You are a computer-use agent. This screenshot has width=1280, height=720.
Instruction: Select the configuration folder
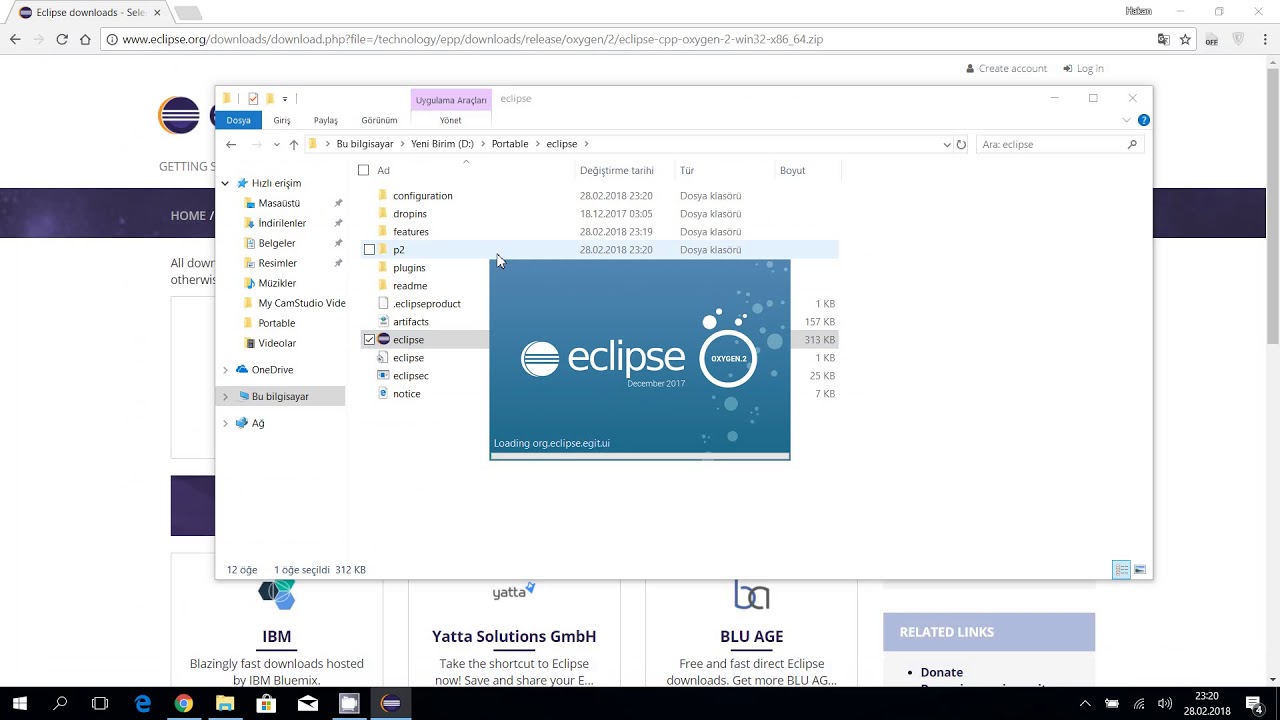(x=423, y=196)
